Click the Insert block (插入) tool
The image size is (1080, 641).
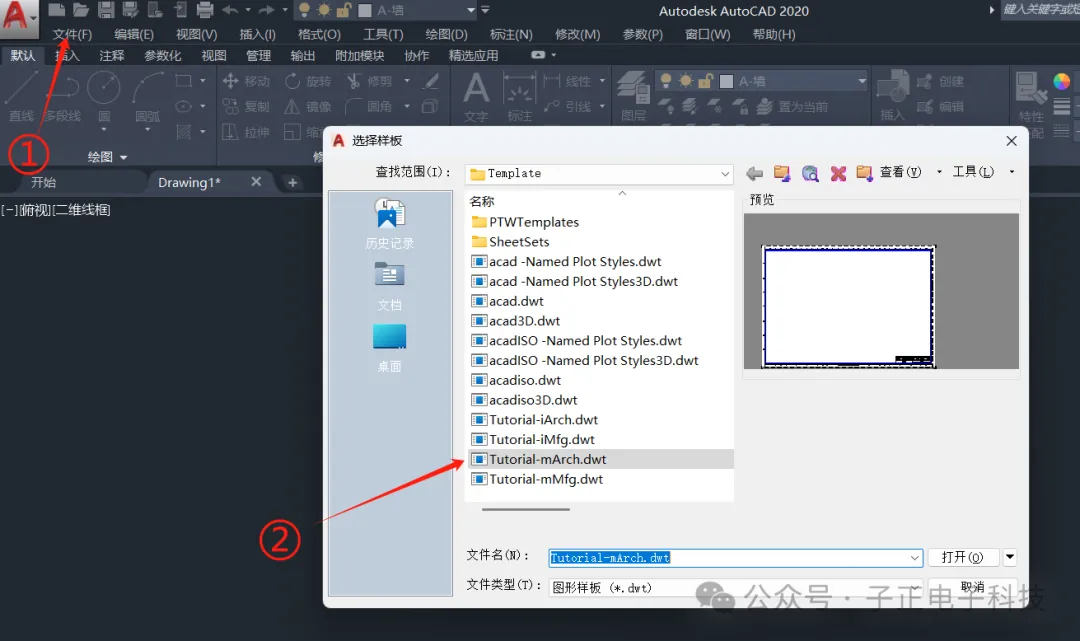pyautogui.click(x=893, y=96)
